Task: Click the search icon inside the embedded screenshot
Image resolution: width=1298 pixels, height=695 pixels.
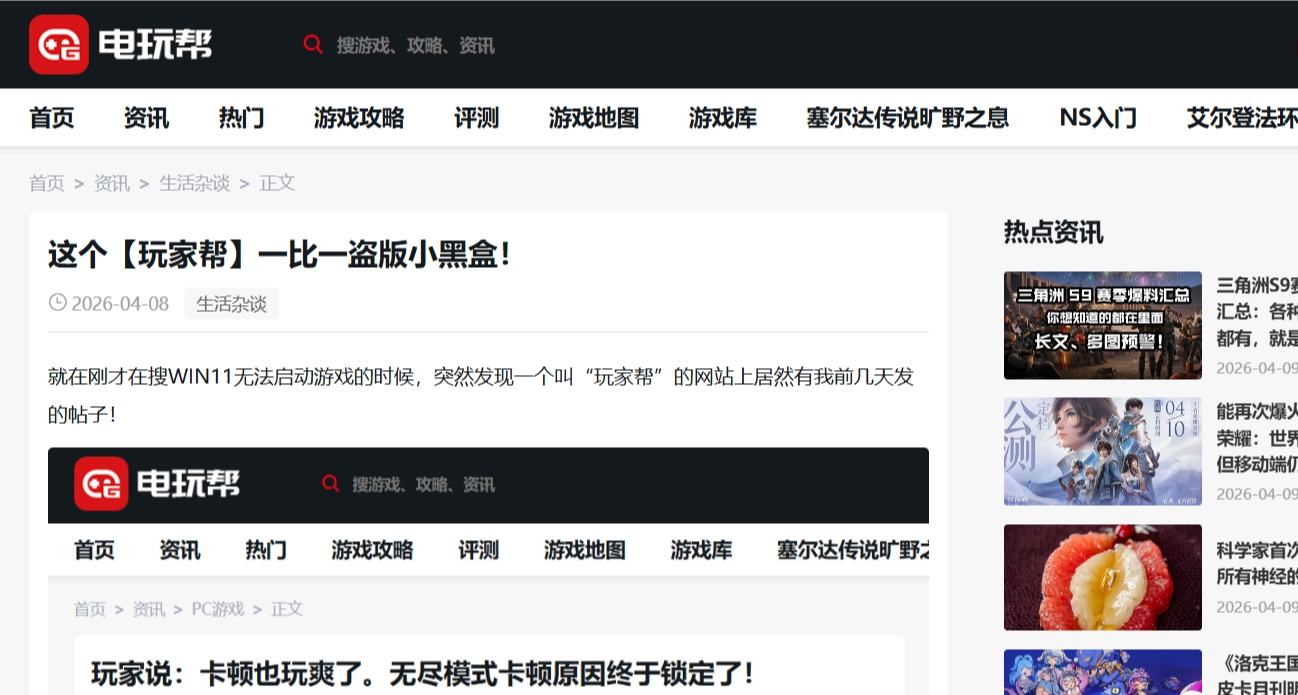Action: pos(331,484)
